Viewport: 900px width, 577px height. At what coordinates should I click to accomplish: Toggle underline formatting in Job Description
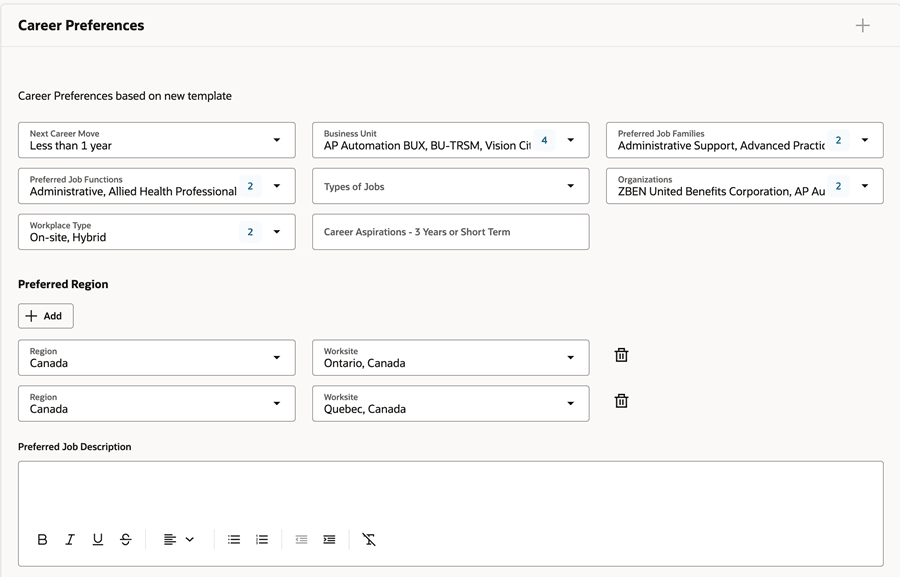point(98,540)
